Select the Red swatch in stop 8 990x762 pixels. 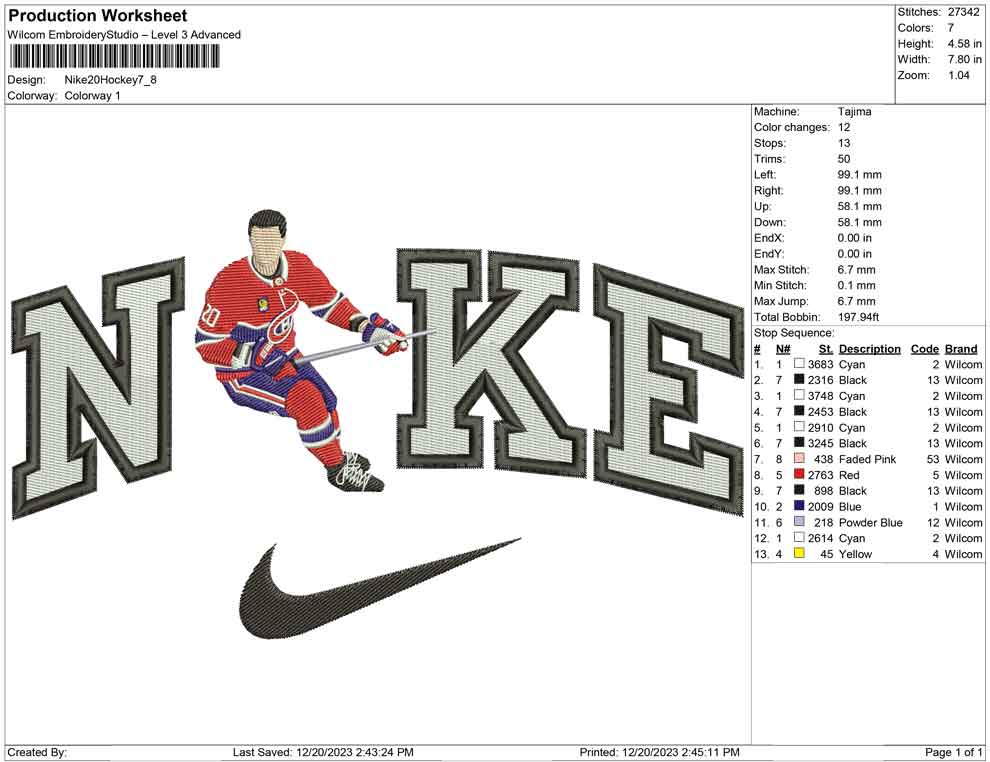click(x=799, y=474)
